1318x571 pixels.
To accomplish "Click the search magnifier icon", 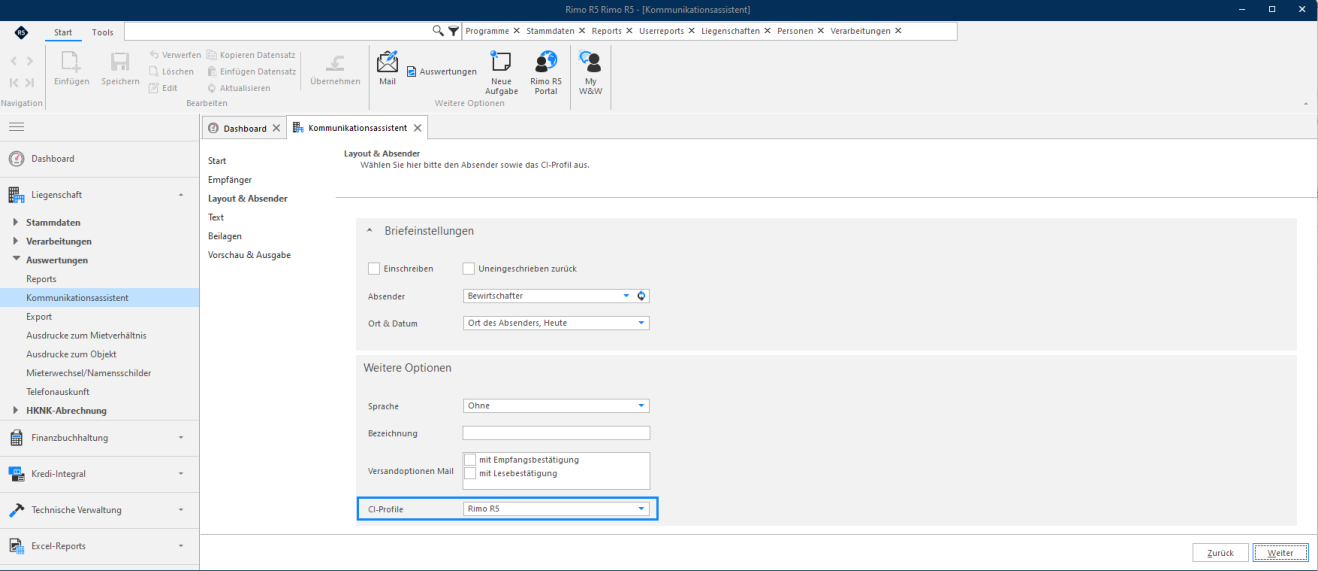I will (438, 31).
